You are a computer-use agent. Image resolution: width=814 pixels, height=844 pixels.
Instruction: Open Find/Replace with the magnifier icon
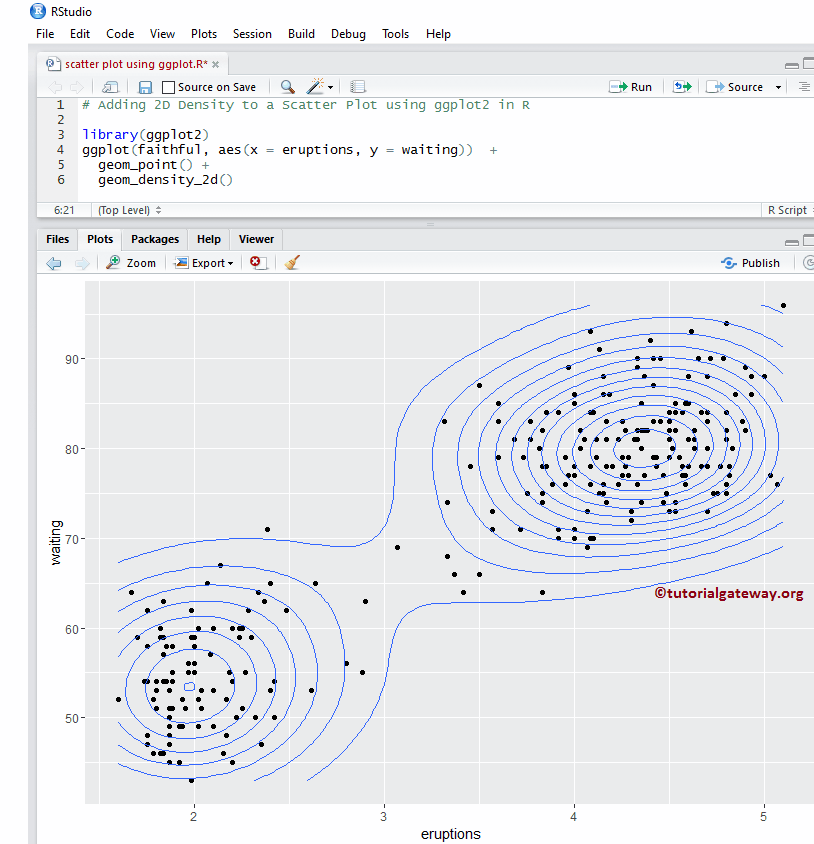pos(285,87)
